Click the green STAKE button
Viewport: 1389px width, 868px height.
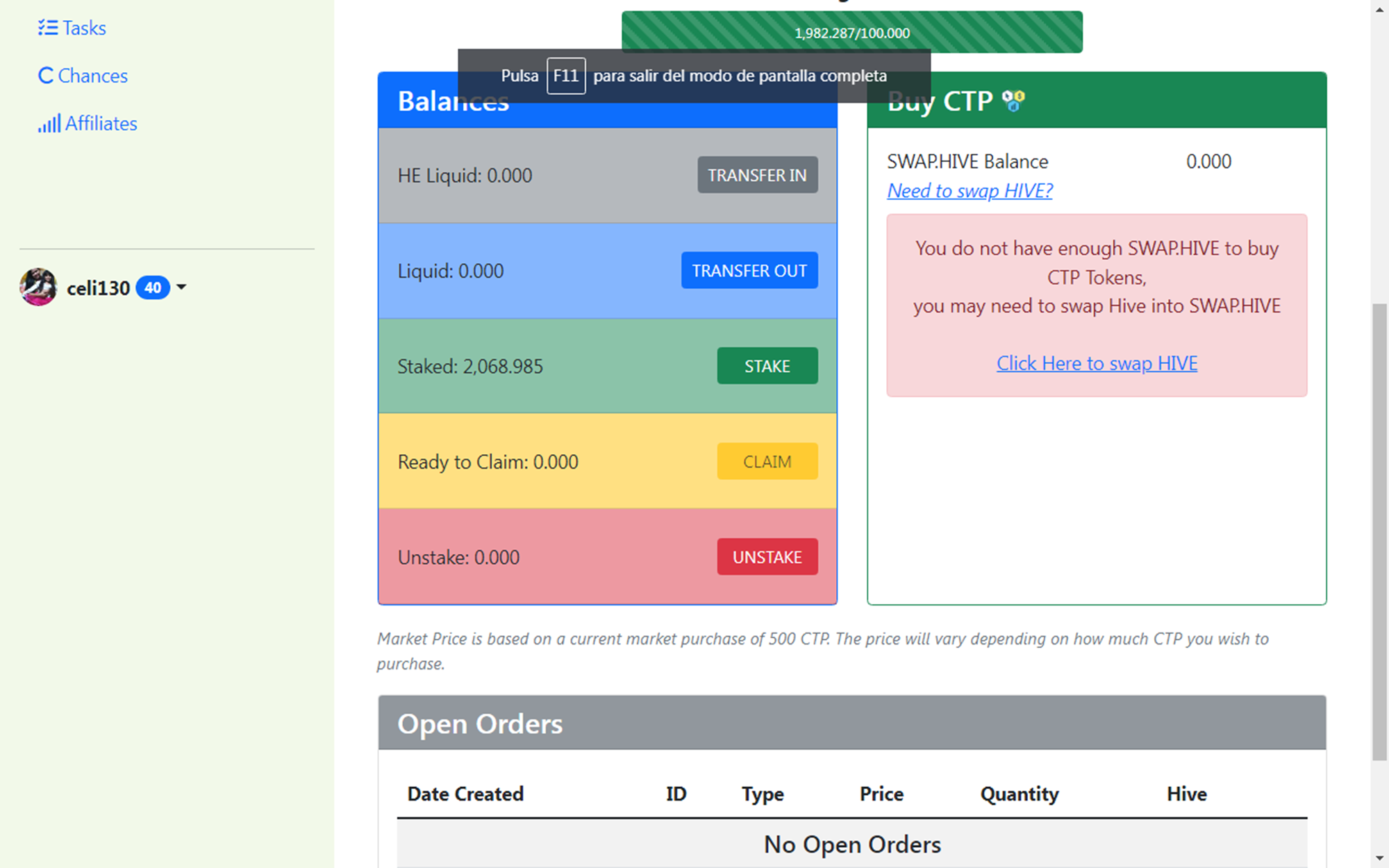coord(767,366)
